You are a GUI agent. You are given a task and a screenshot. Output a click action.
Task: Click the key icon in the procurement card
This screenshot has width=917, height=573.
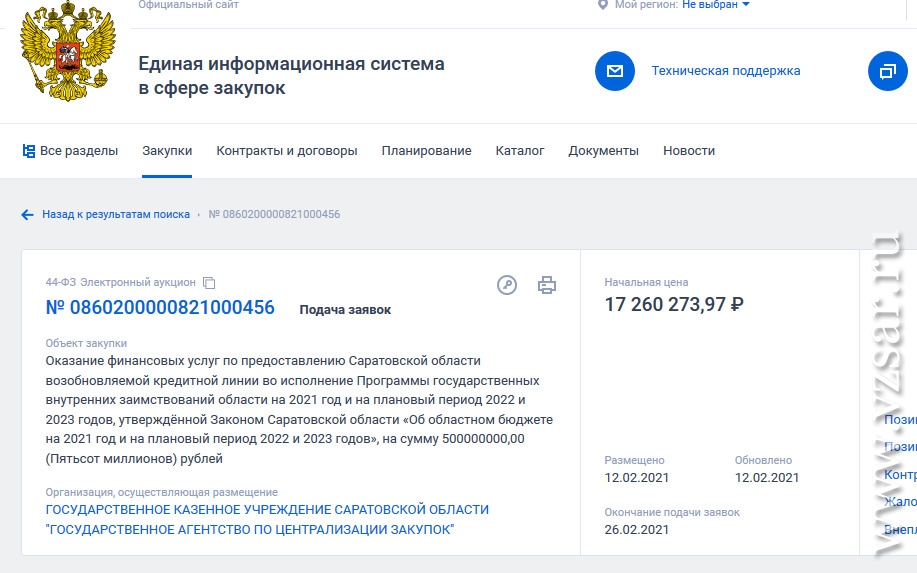507,285
